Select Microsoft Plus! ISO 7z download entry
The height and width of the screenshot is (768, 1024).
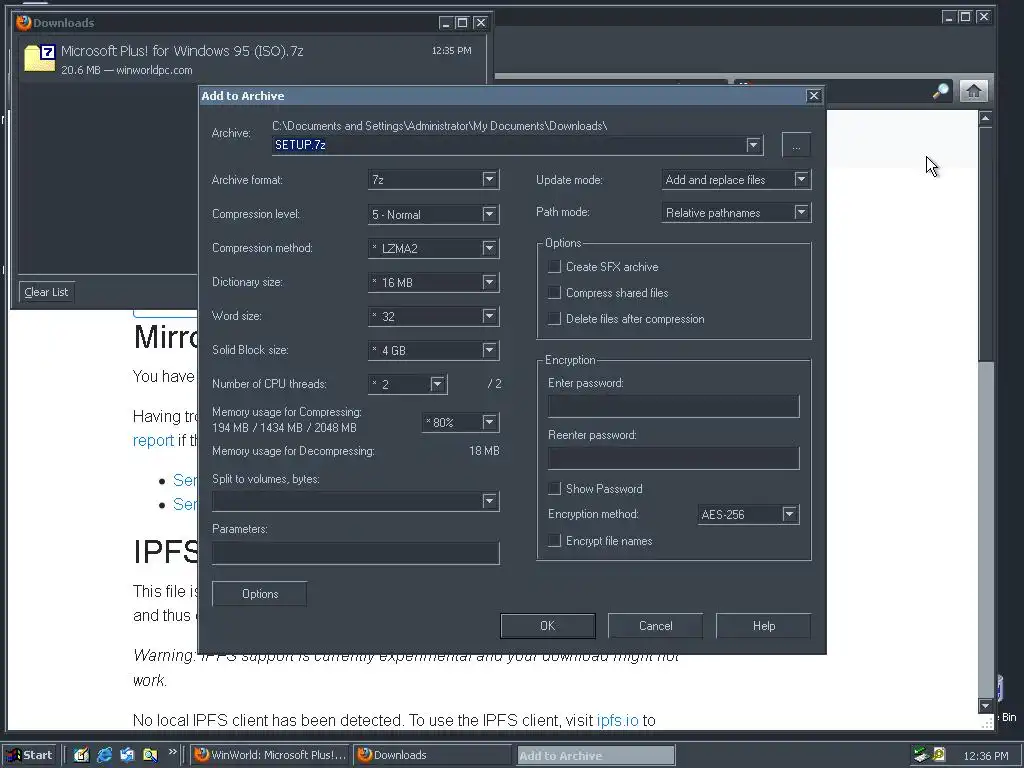click(x=252, y=59)
